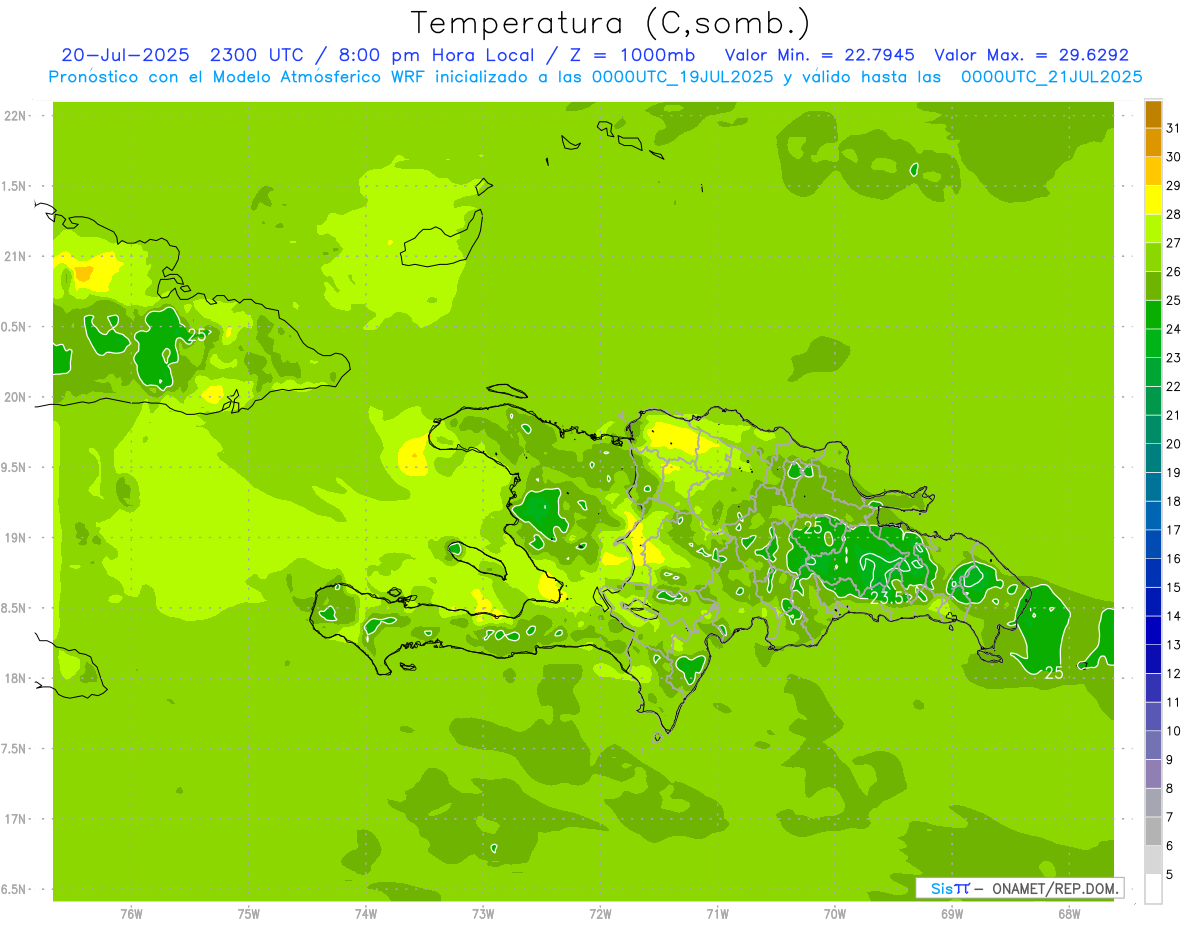Click the yellow swatch between 28 and 29
This screenshot has width=1200, height=927.
1153,200
